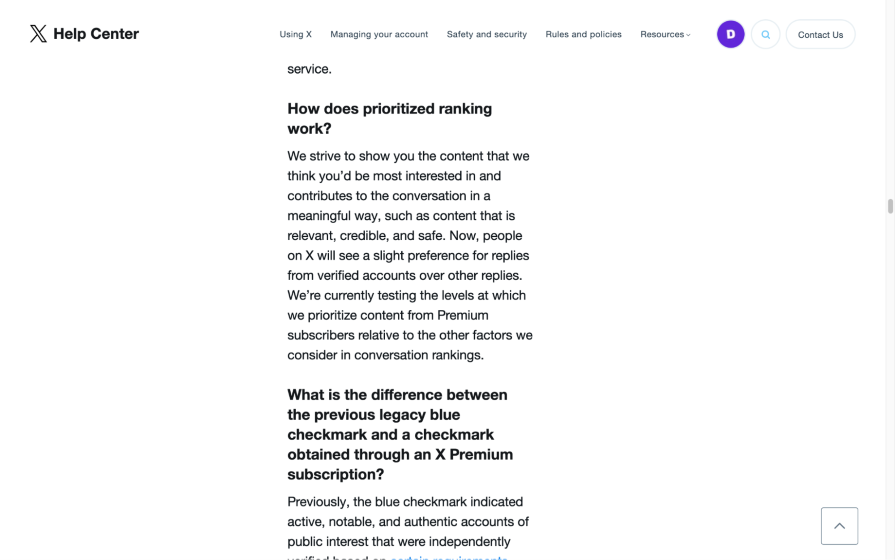Go to Managing your account

tap(379, 34)
